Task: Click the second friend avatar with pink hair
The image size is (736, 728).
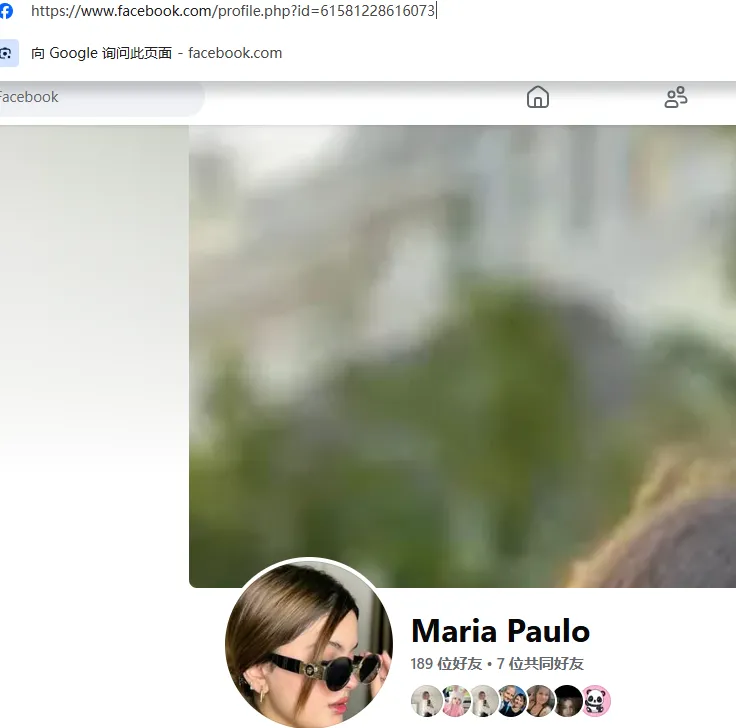Action: 455,701
